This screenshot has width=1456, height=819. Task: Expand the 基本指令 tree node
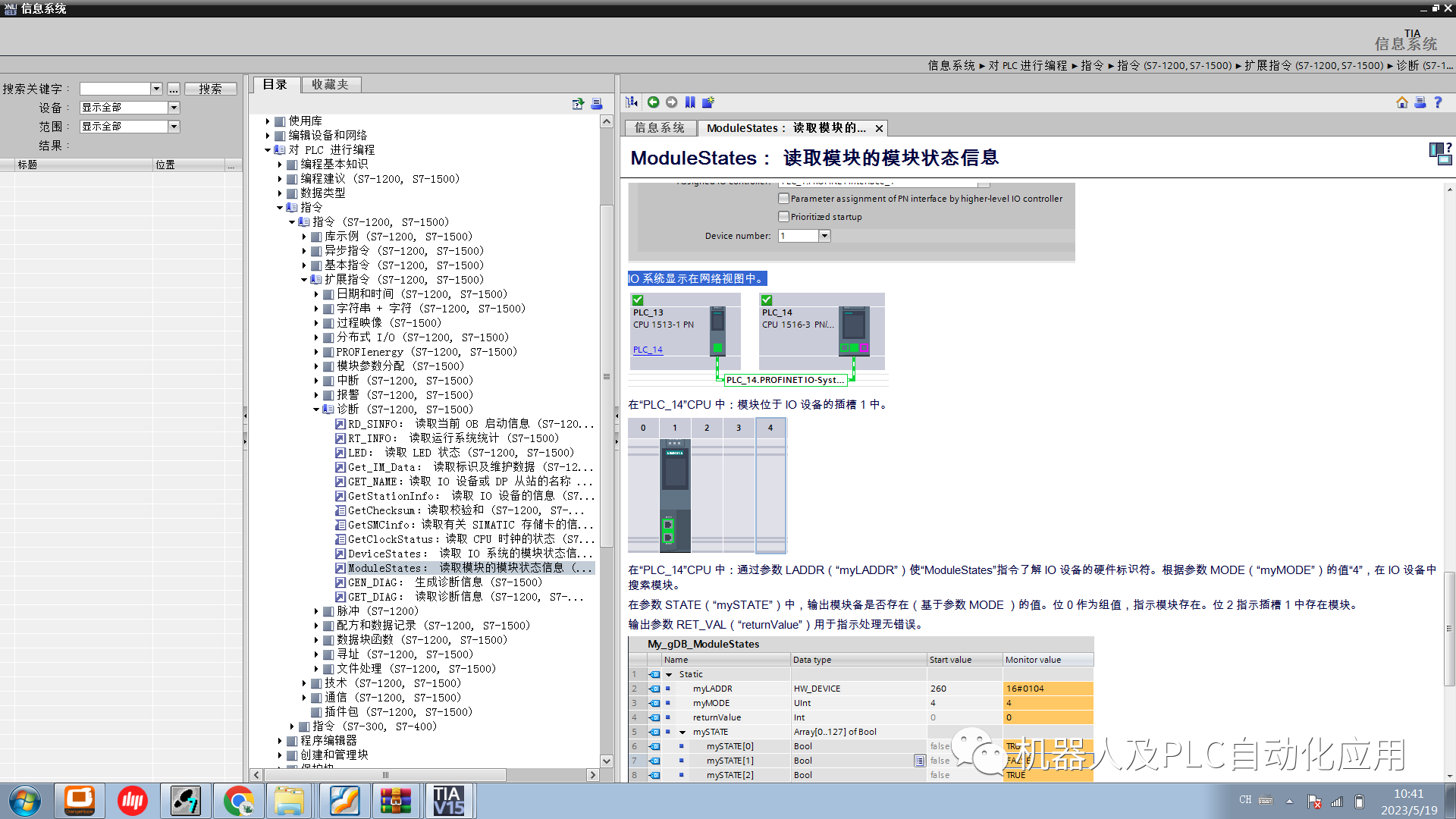coord(304,265)
